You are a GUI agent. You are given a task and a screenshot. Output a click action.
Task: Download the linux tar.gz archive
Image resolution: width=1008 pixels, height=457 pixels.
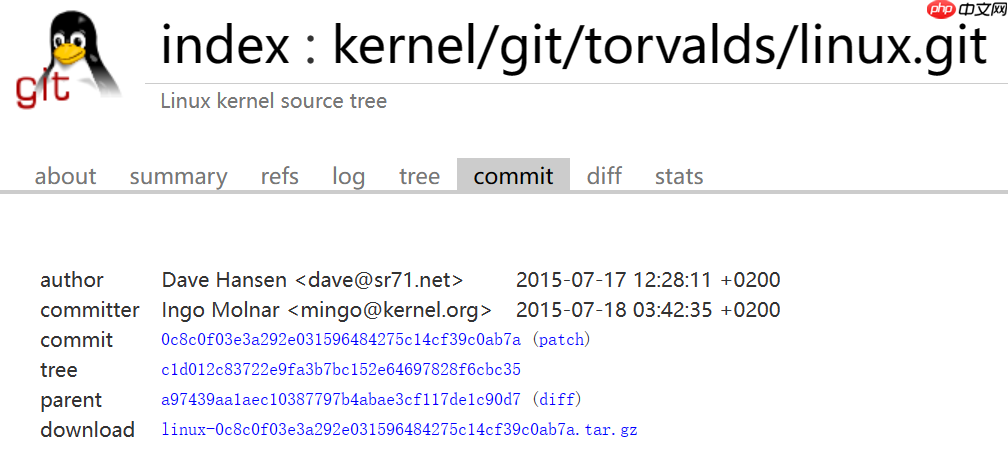pyautogui.click(x=399, y=430)
